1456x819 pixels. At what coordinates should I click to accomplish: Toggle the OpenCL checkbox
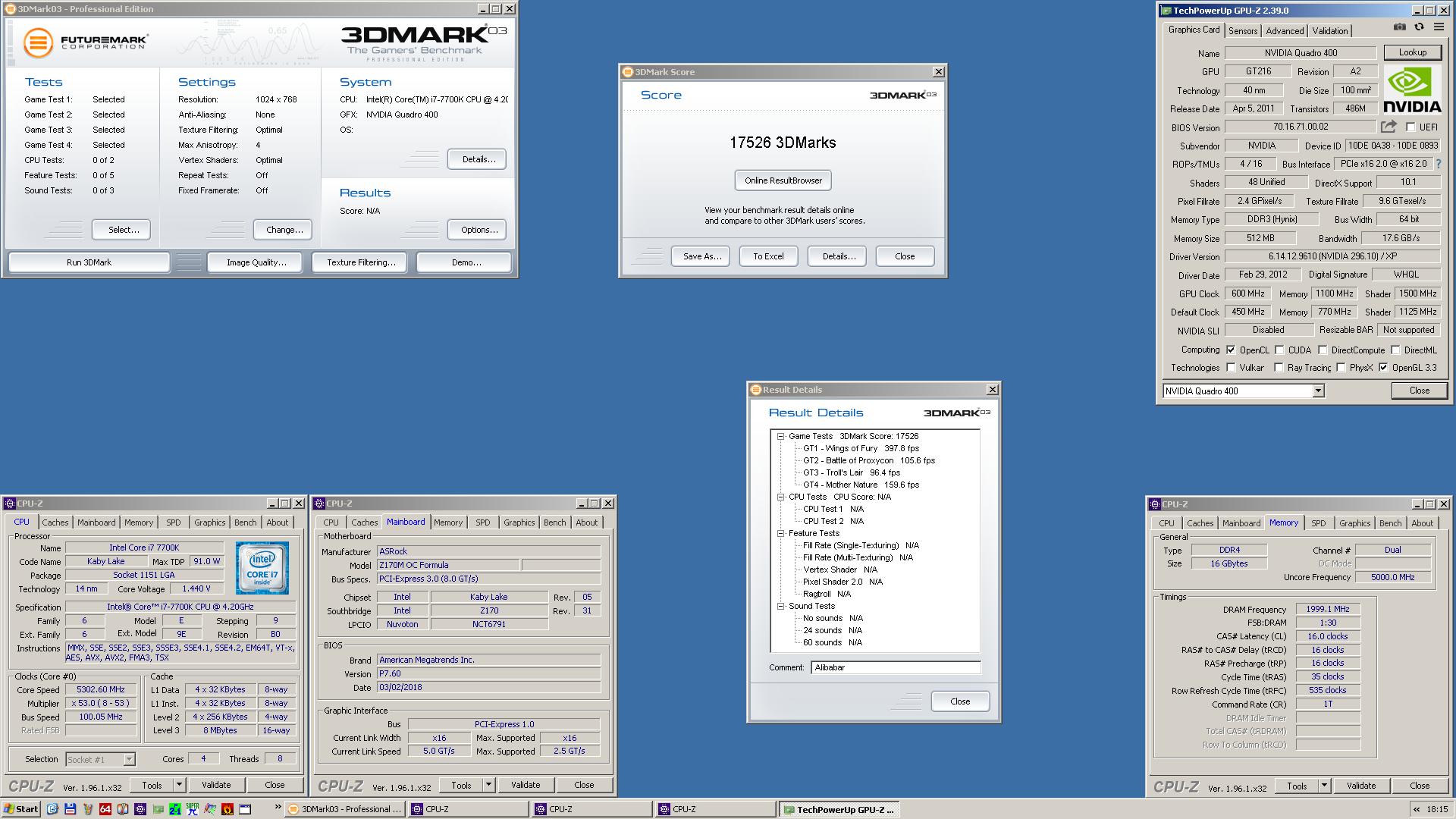click(x=1231, y=350)
